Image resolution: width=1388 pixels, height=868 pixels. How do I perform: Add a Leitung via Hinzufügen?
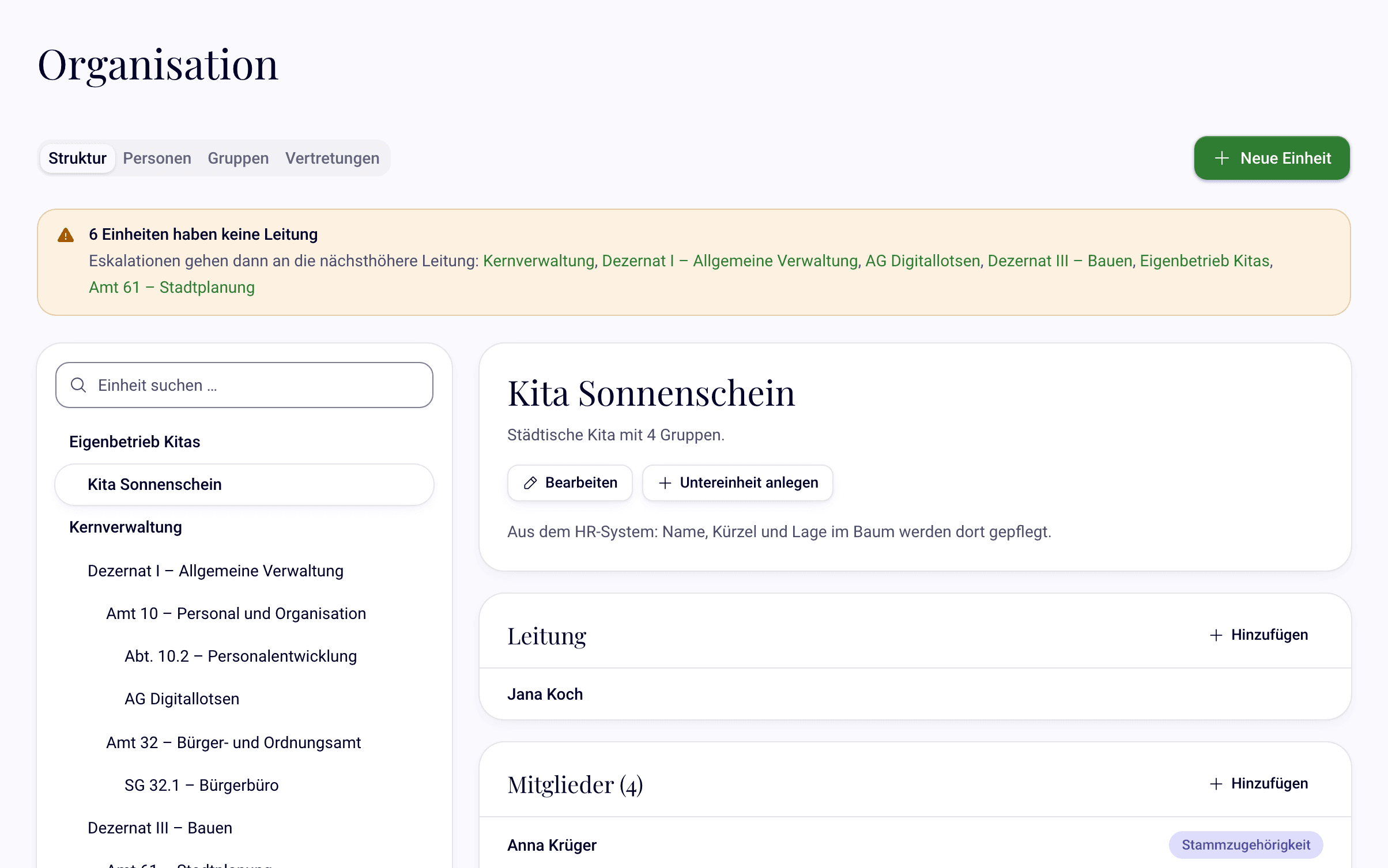coord(1259,635)
